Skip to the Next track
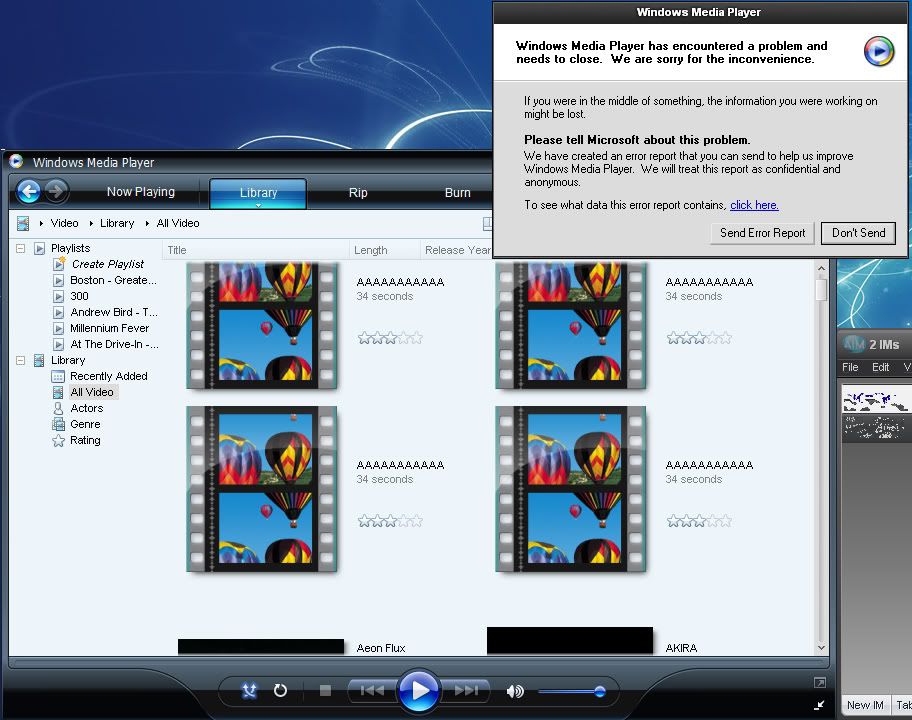Image resolution: width=912 pixels, height=720 pixels. point(466,690)
